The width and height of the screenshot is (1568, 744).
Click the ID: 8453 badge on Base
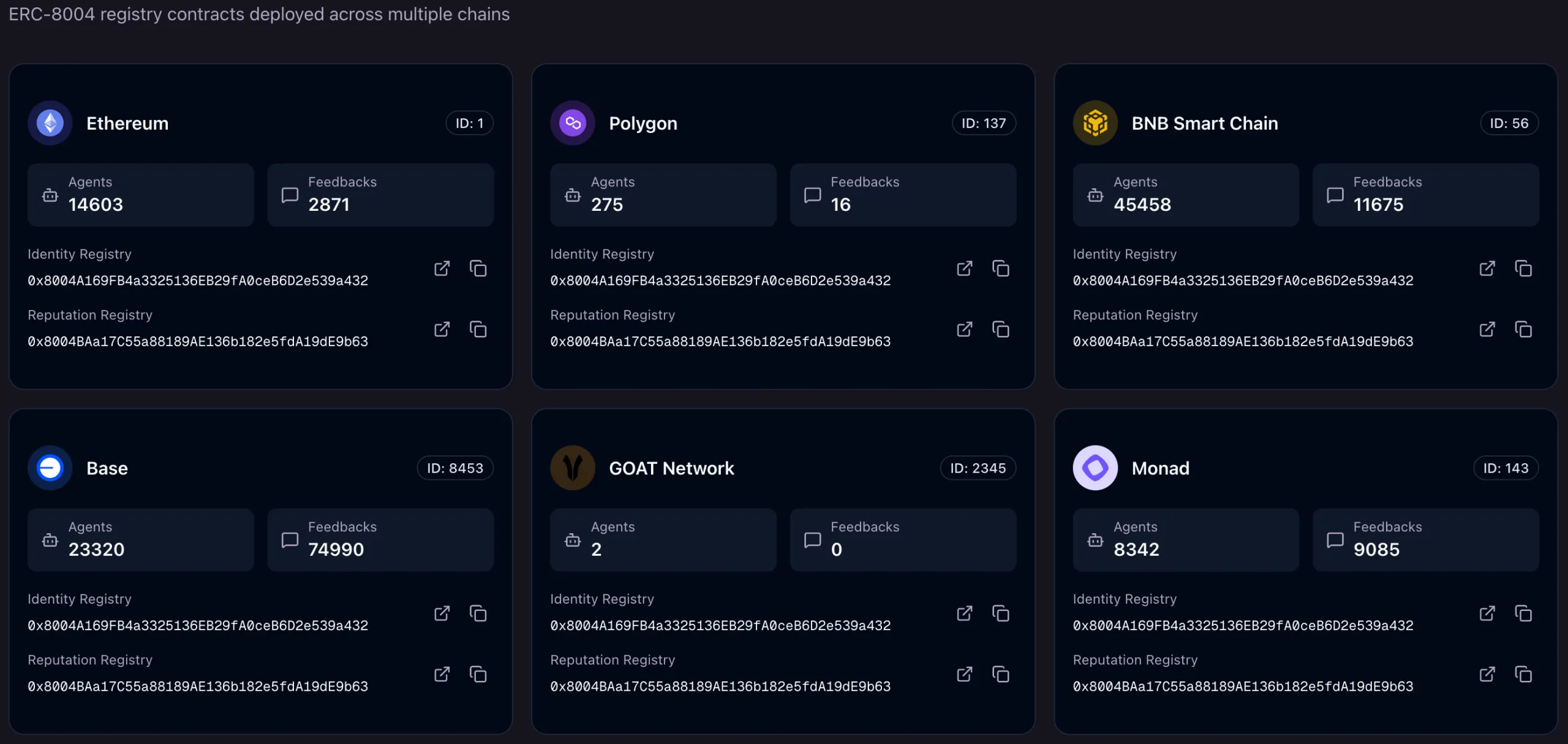454,468
